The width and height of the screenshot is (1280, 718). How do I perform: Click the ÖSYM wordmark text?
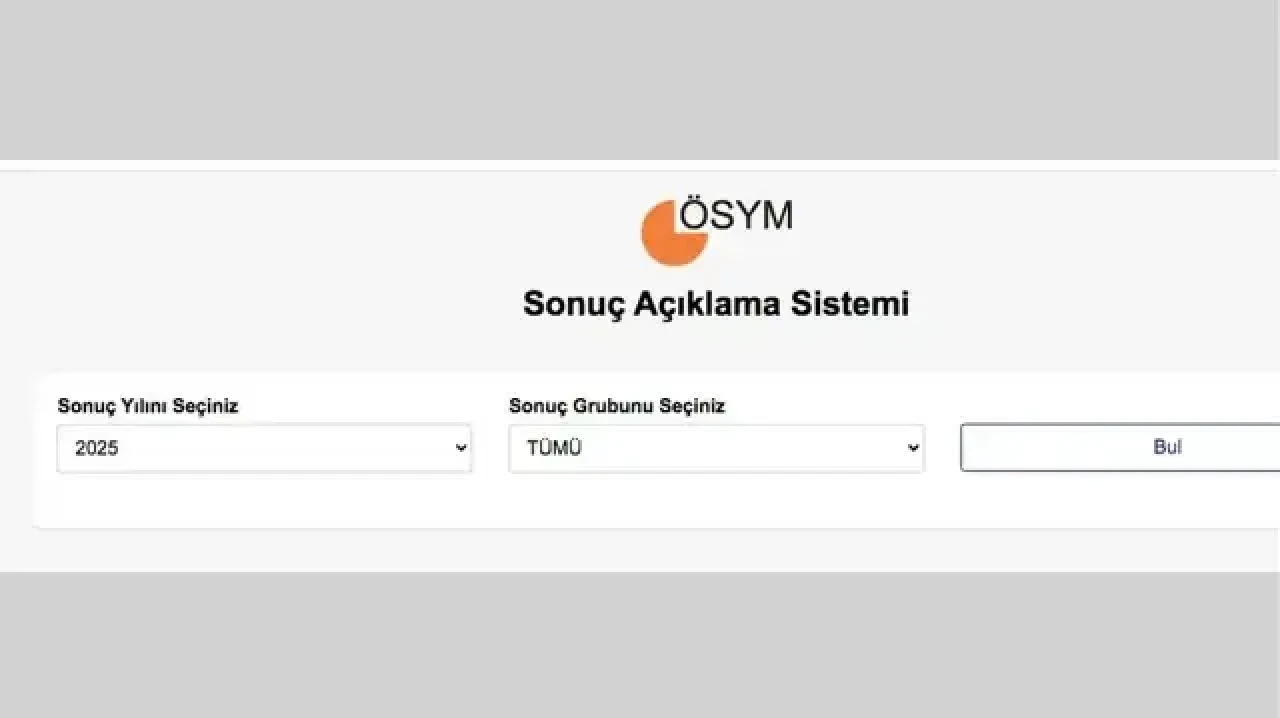(x=737, y=215)
